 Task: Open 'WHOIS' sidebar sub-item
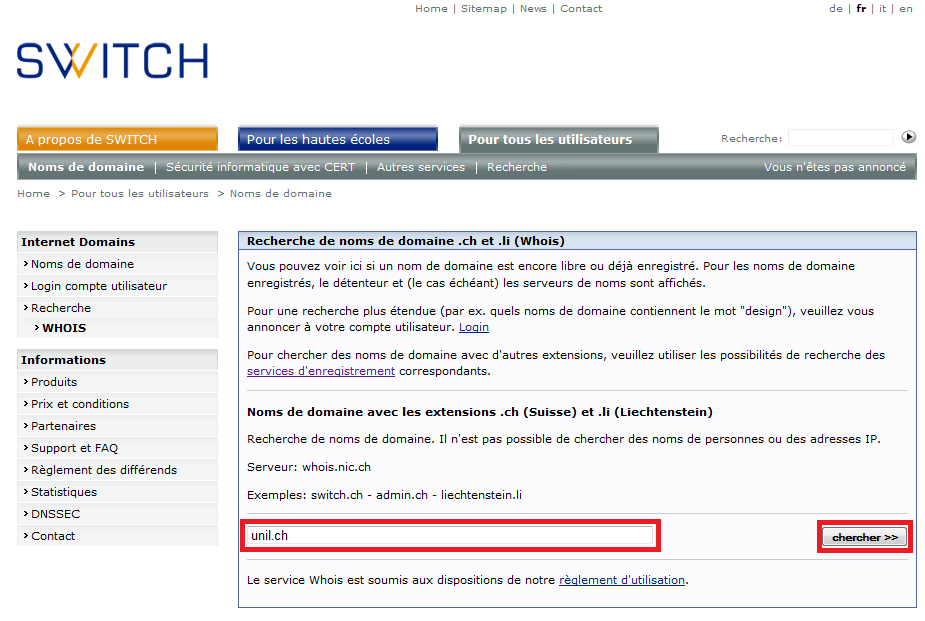pos(64,328)
